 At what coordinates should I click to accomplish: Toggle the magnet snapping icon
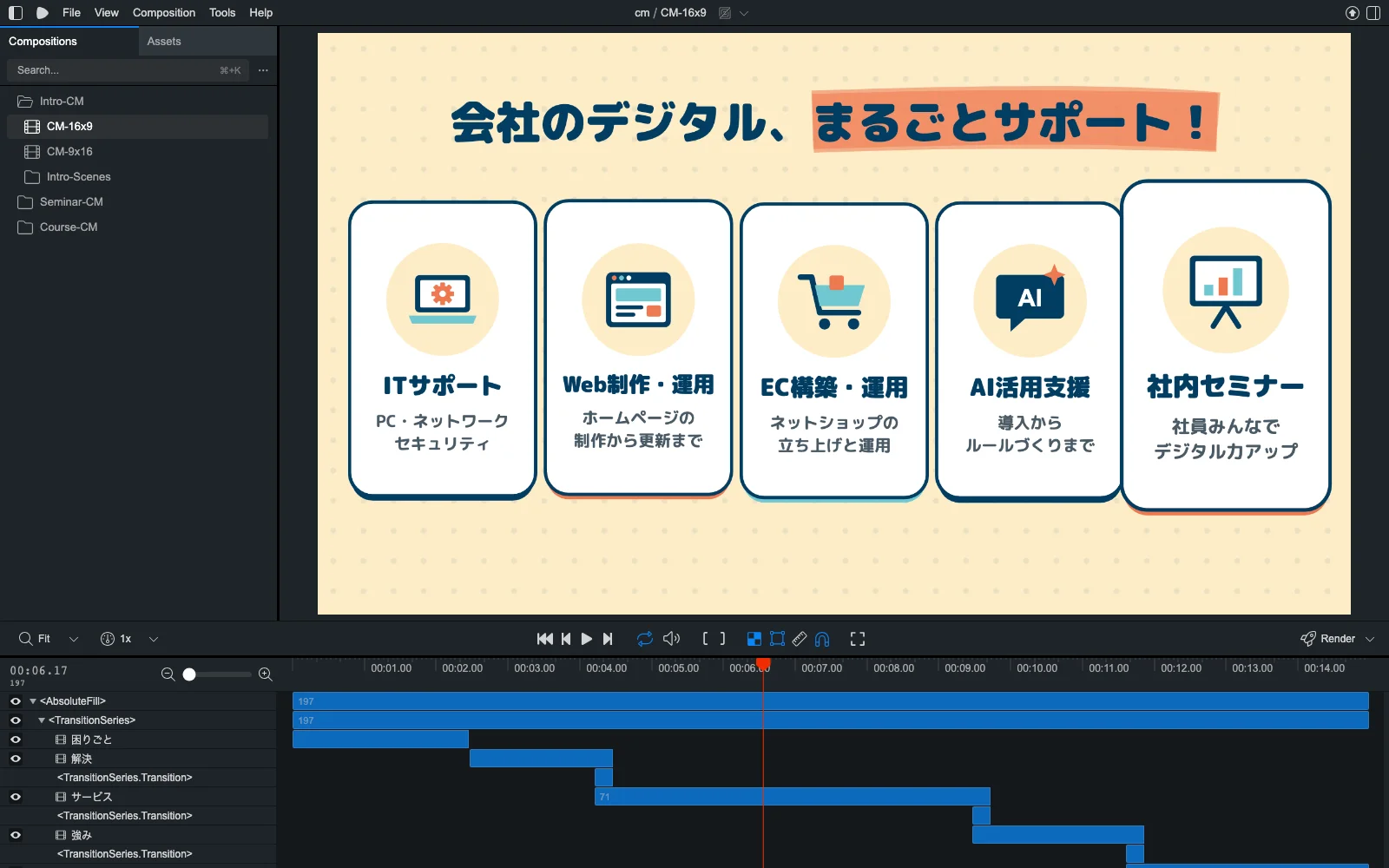click(822, 639)
